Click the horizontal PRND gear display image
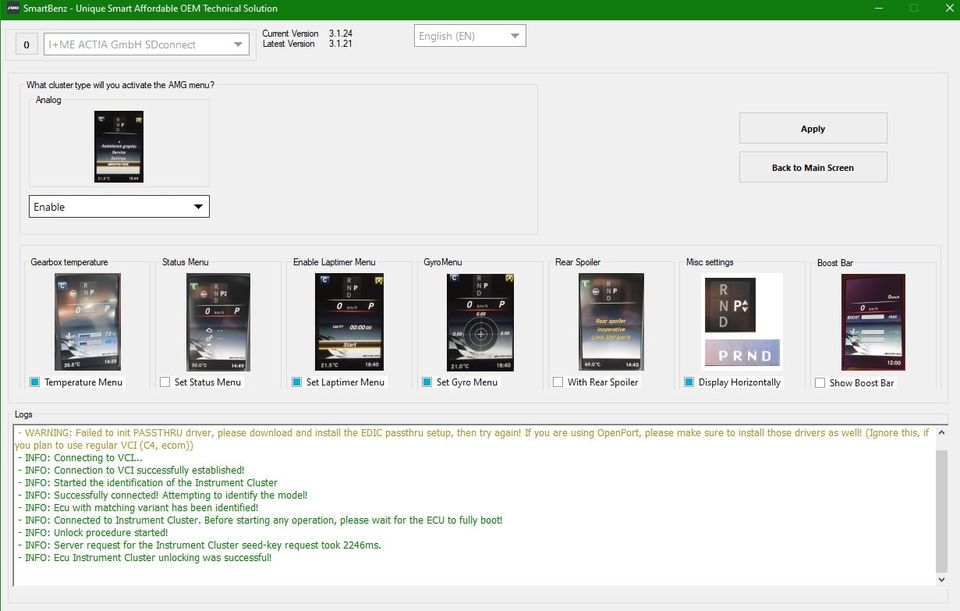Viewport: 960px width, 611px height. click(x=741, y=354)
